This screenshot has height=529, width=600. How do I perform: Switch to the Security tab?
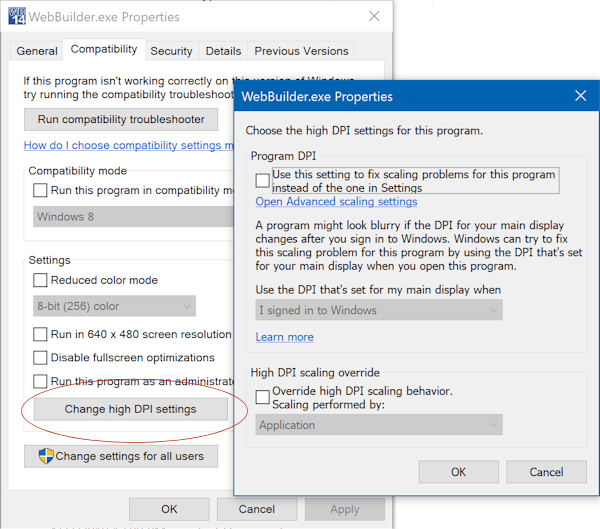(x=171, y=51)
